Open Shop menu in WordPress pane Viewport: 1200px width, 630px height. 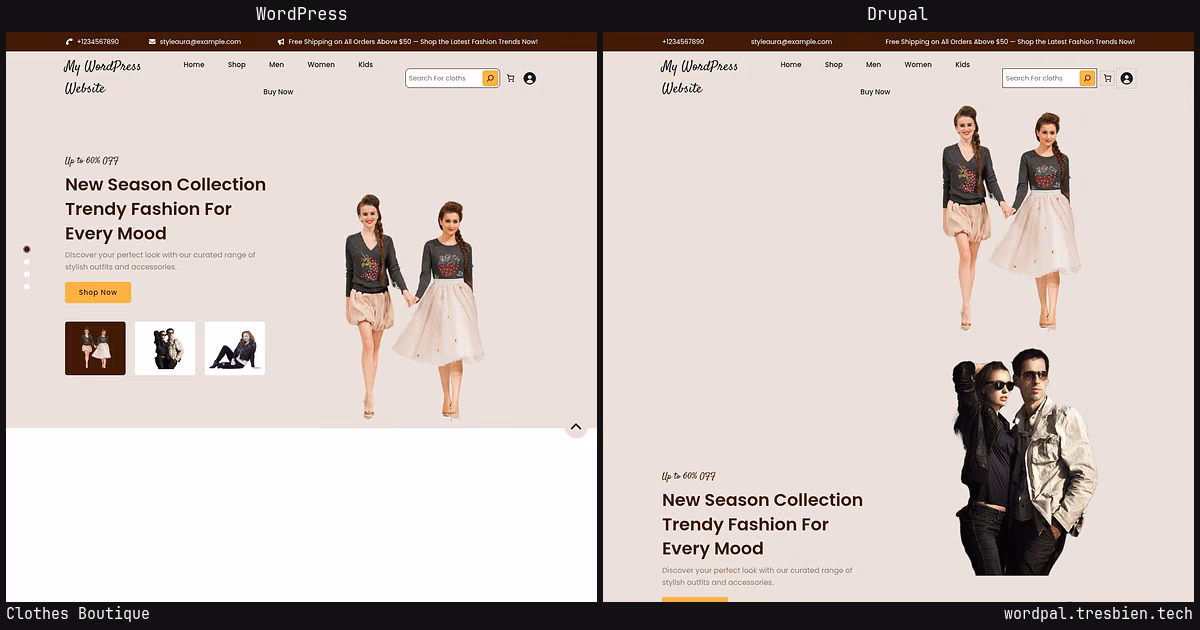[236, 65]
